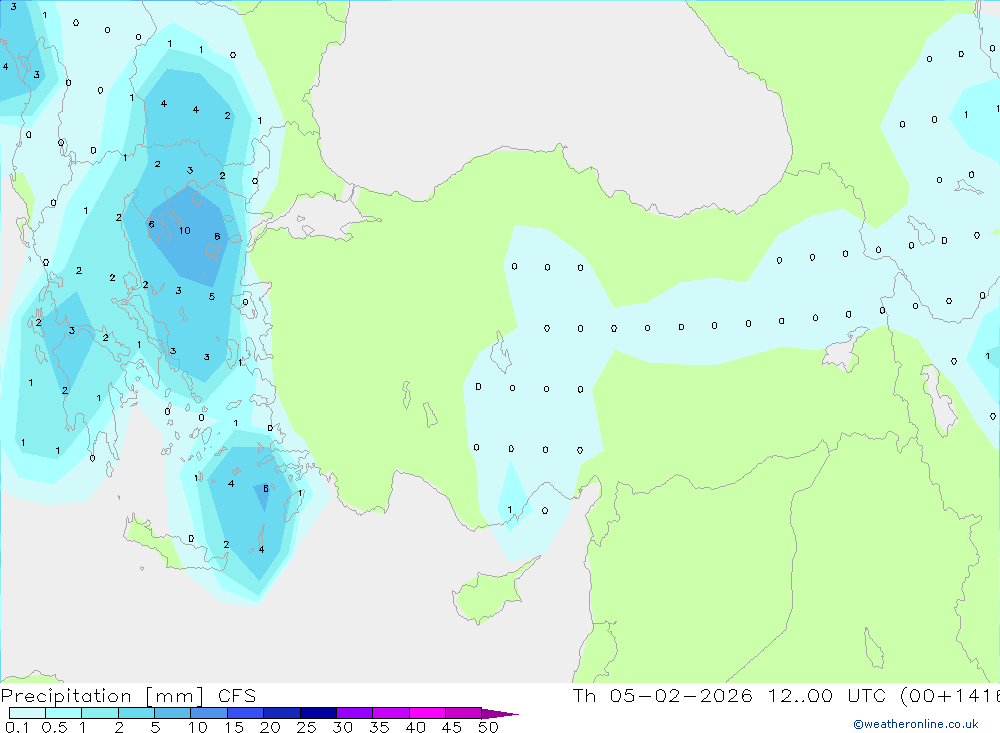Click the 10–15 mm blue legend swatch

[209, 713]
